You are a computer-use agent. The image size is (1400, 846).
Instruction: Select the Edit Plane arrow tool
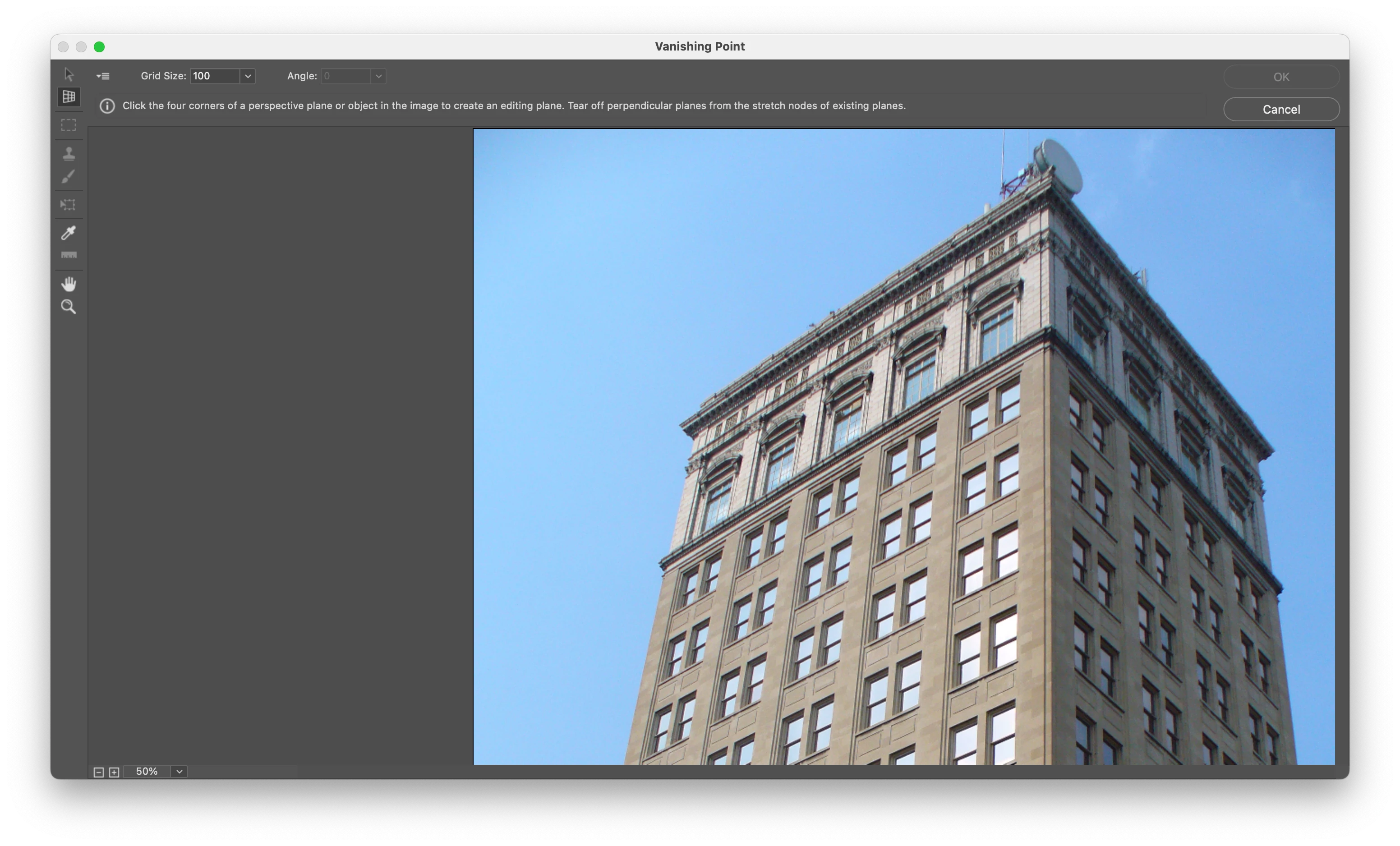69,75
